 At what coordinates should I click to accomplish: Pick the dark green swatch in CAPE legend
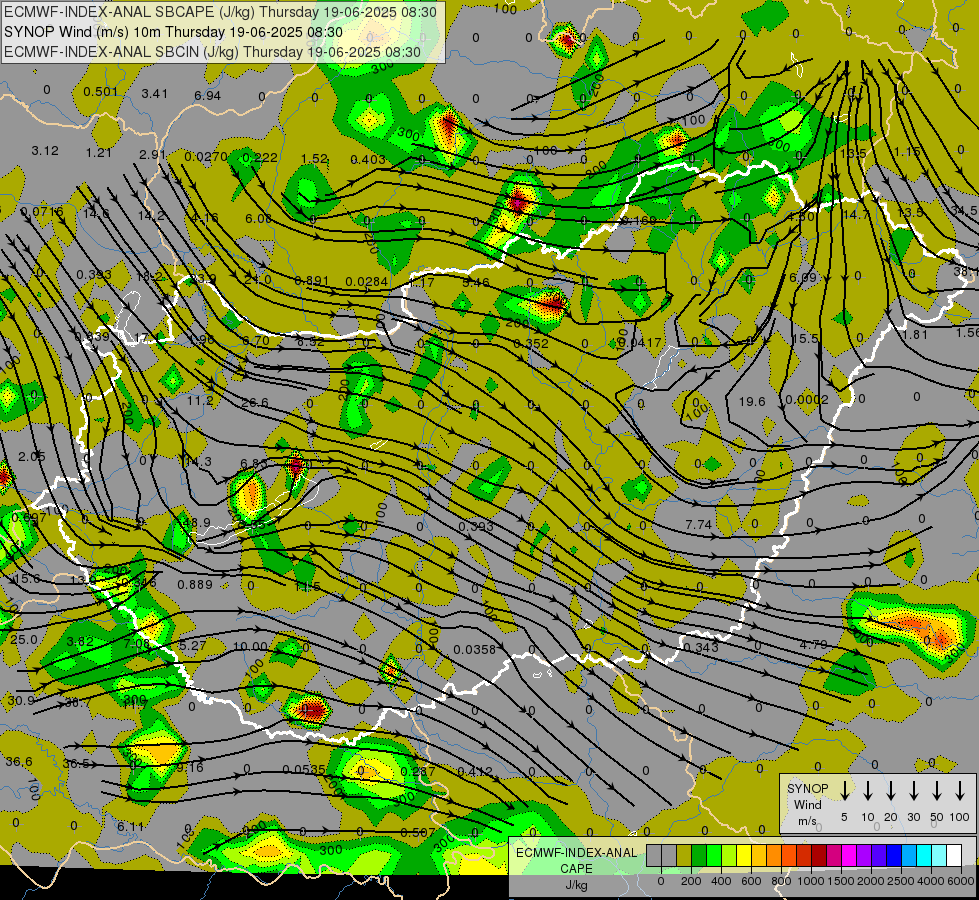[699, 856]
